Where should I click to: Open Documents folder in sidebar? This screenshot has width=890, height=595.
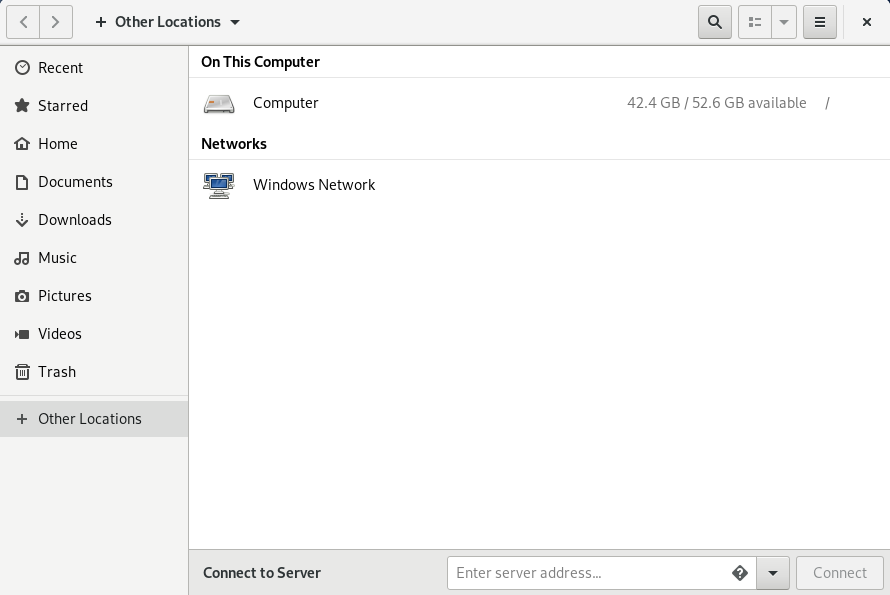75,182
